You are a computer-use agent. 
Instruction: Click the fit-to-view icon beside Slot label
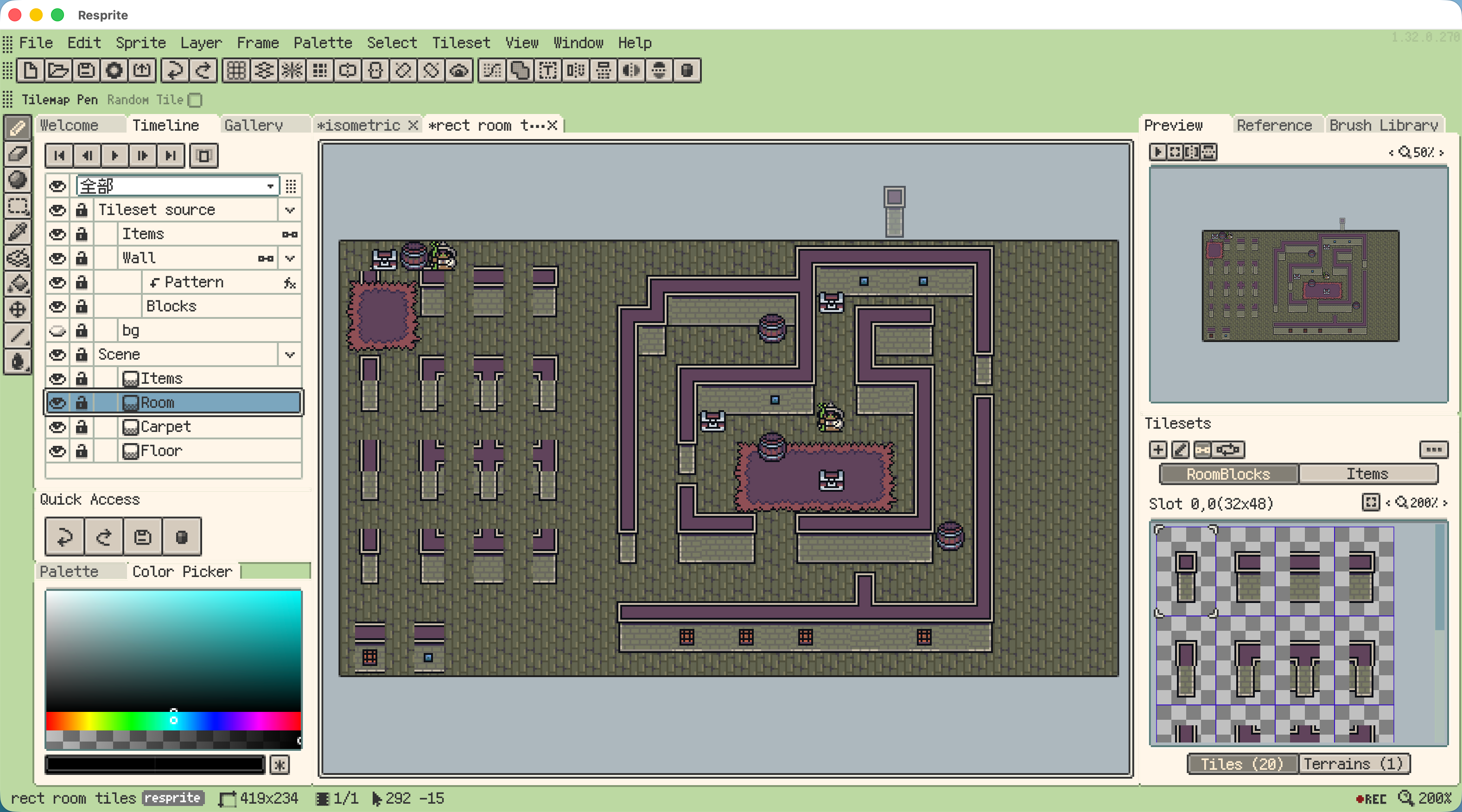[1371, 503]
